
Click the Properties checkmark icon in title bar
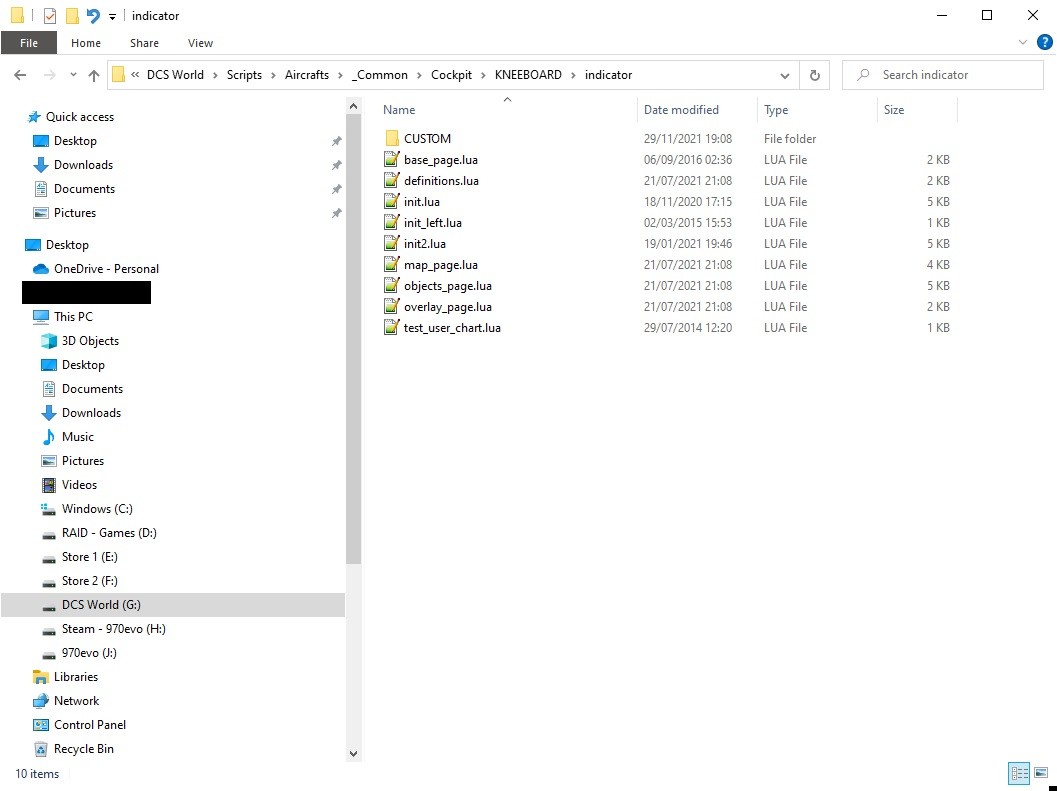click(50, 16)
